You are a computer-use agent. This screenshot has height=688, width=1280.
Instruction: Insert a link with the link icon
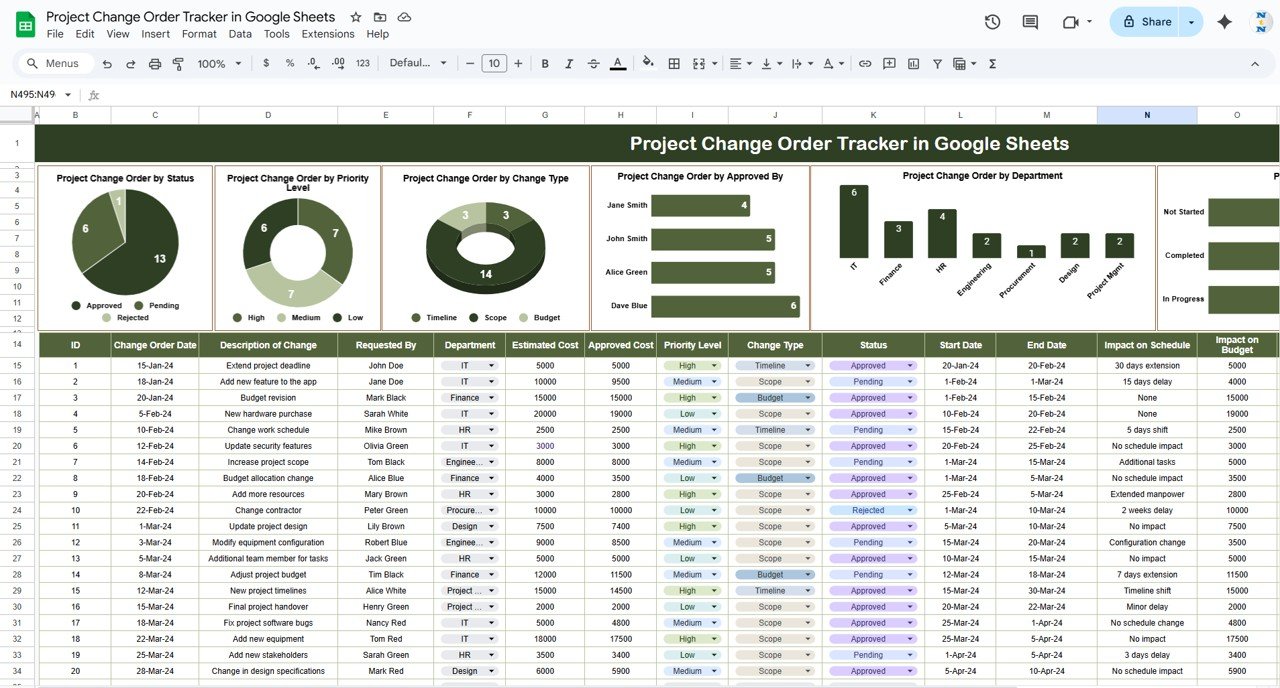tap(864, 63)
